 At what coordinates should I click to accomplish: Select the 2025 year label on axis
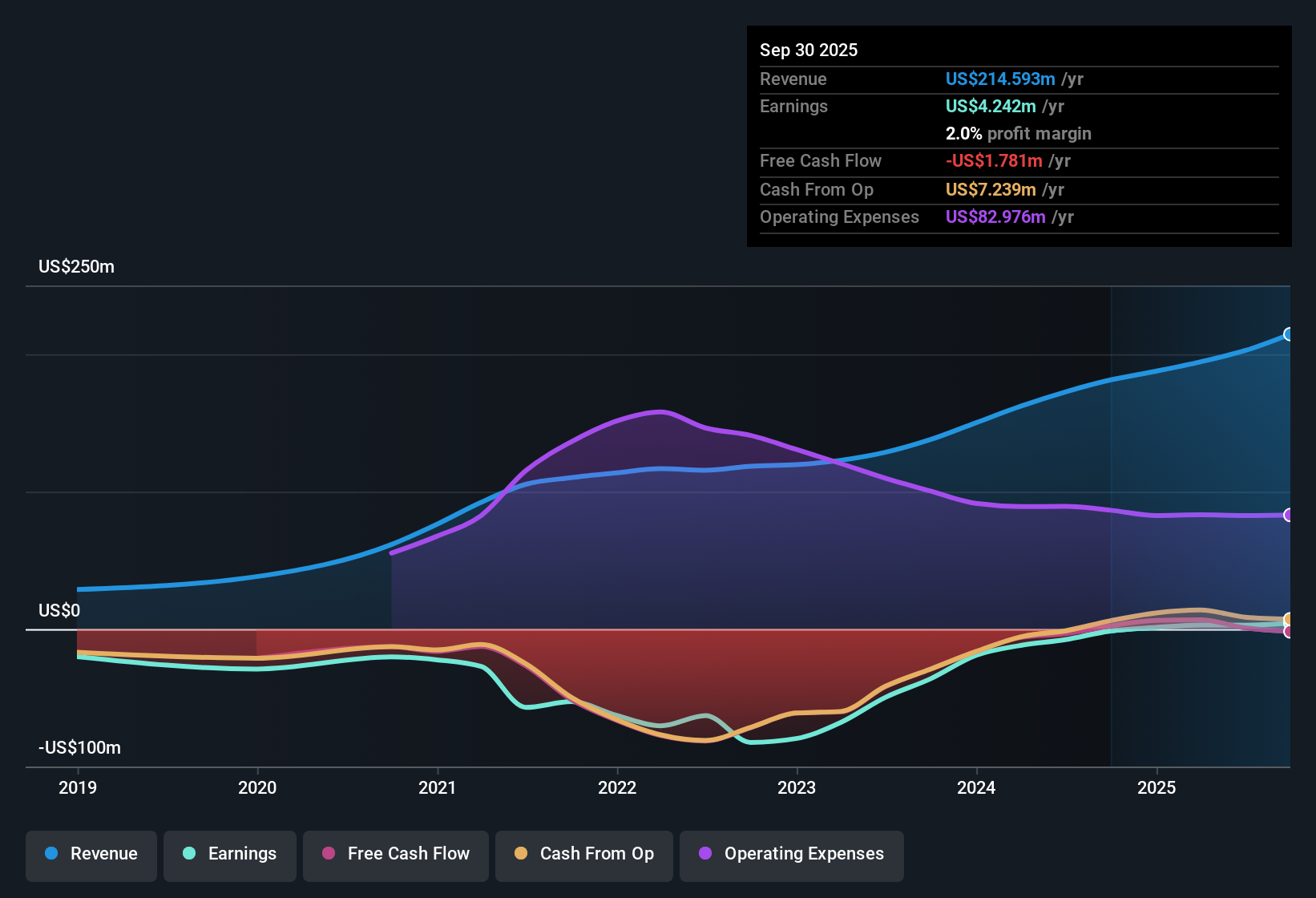pyautogui.click(x=1157, y=788)
